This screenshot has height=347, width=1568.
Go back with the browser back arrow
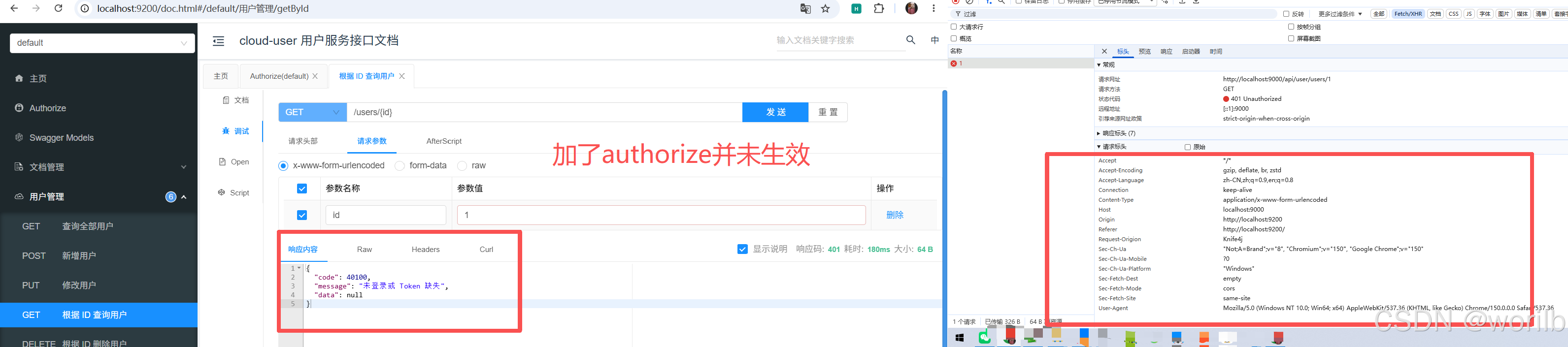(15, 8)
